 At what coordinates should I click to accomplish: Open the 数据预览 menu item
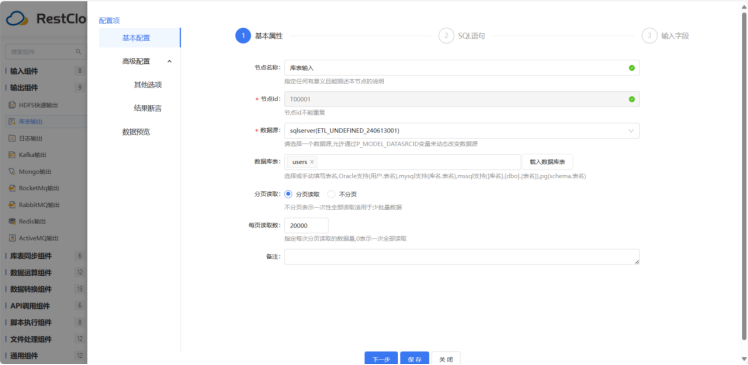click(136, 132)
